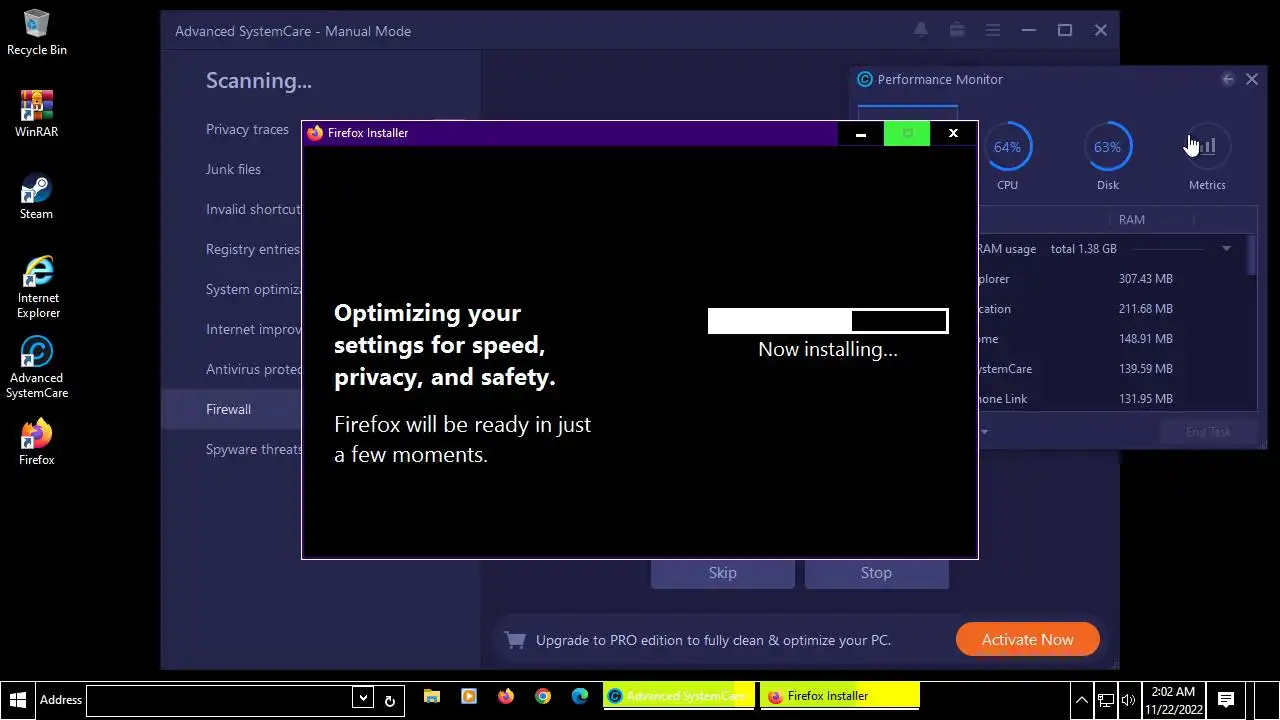Select Junk files in the scan list
1280x720 pixels.
pos(233,169)
